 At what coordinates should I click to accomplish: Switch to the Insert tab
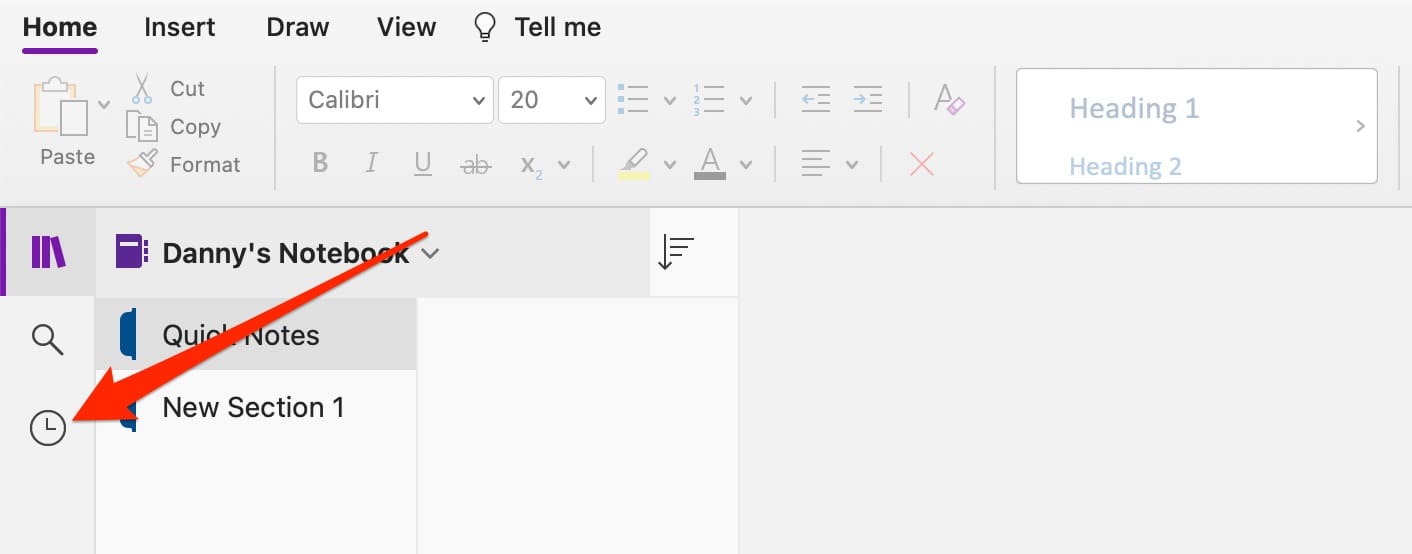[x=181, y=27]
